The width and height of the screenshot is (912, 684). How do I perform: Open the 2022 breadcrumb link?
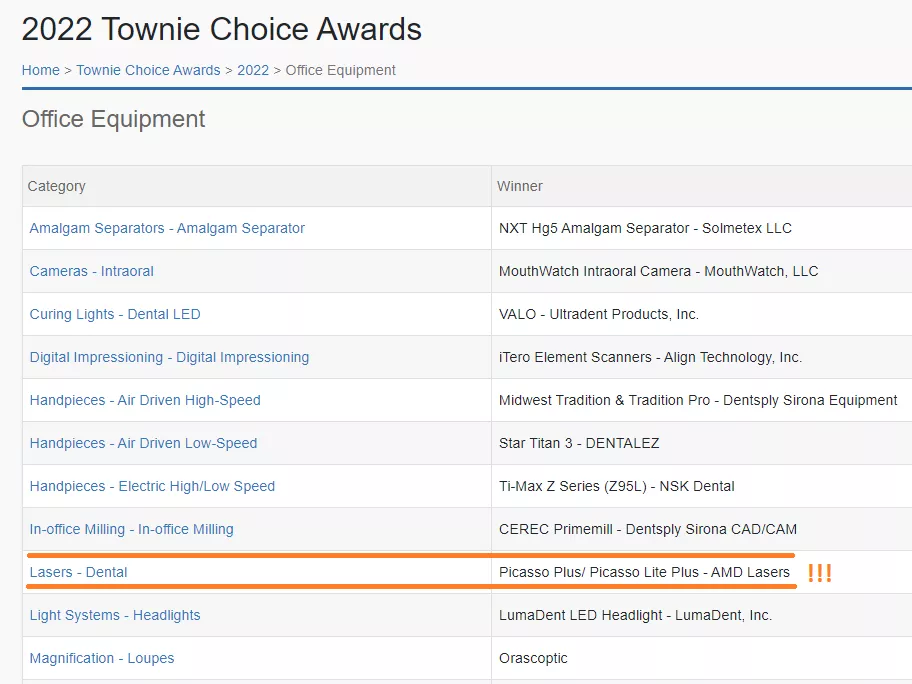point(253,70)
